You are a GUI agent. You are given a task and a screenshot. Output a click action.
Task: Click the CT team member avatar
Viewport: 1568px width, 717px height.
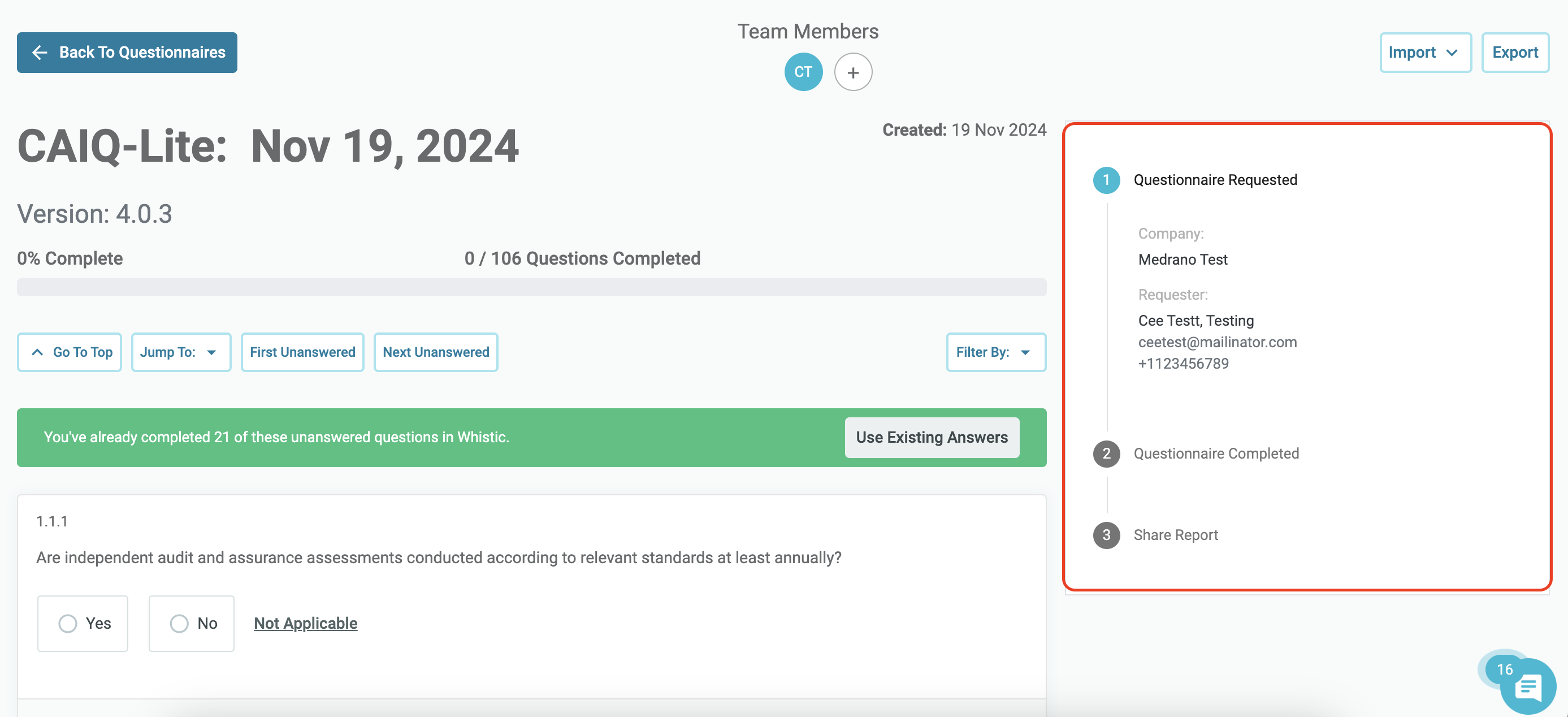pos(803,72)
